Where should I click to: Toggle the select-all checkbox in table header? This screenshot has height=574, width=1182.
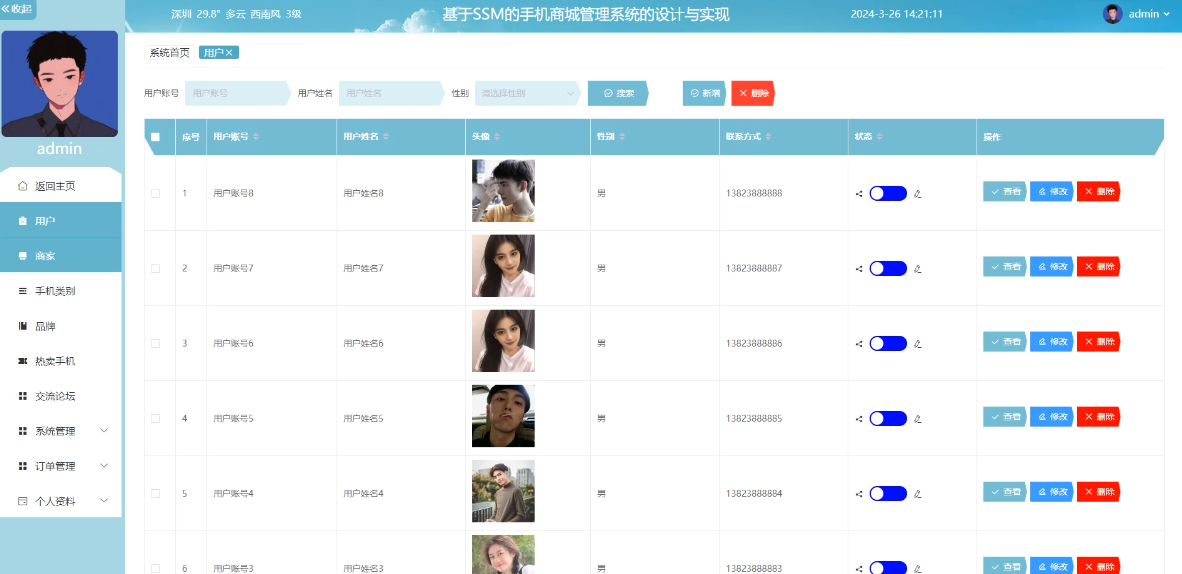(155, 137)
